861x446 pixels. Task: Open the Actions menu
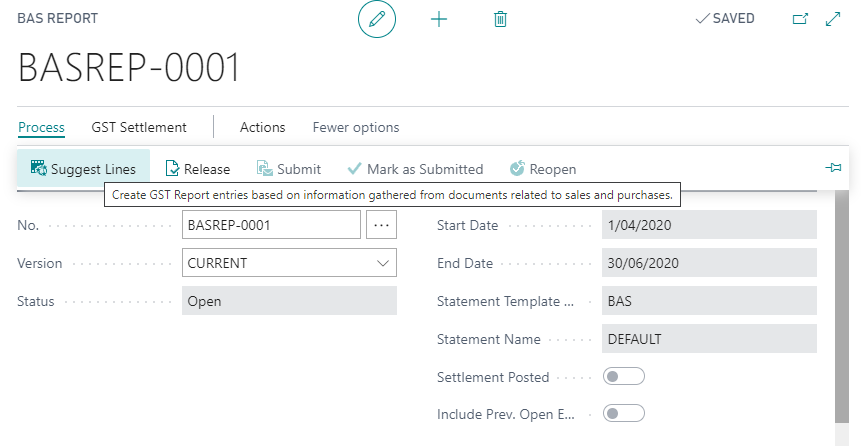[x=262, y=127]
